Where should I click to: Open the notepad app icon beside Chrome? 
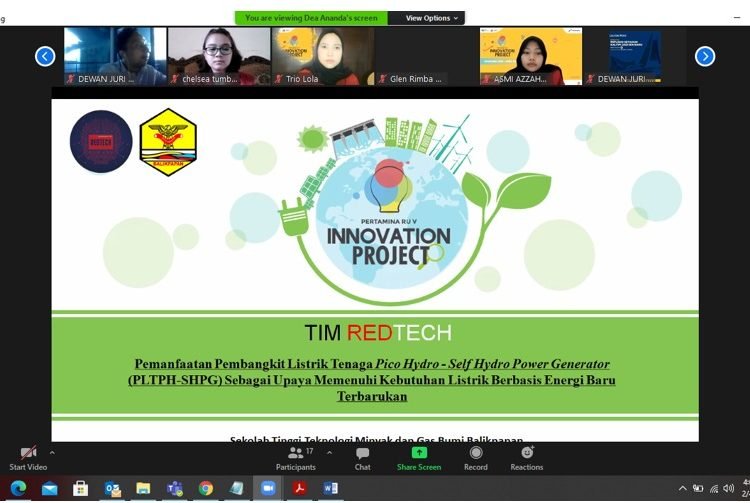(236, 488)
